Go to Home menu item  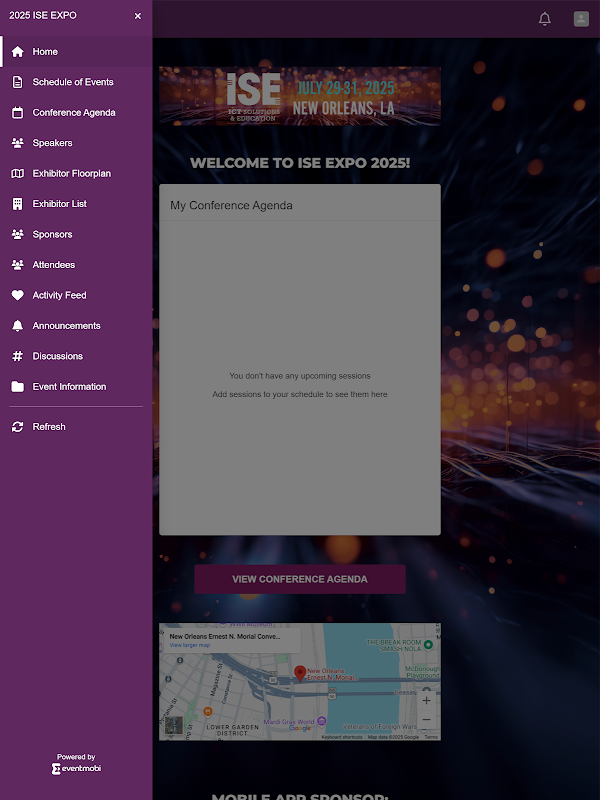(76, 52)
